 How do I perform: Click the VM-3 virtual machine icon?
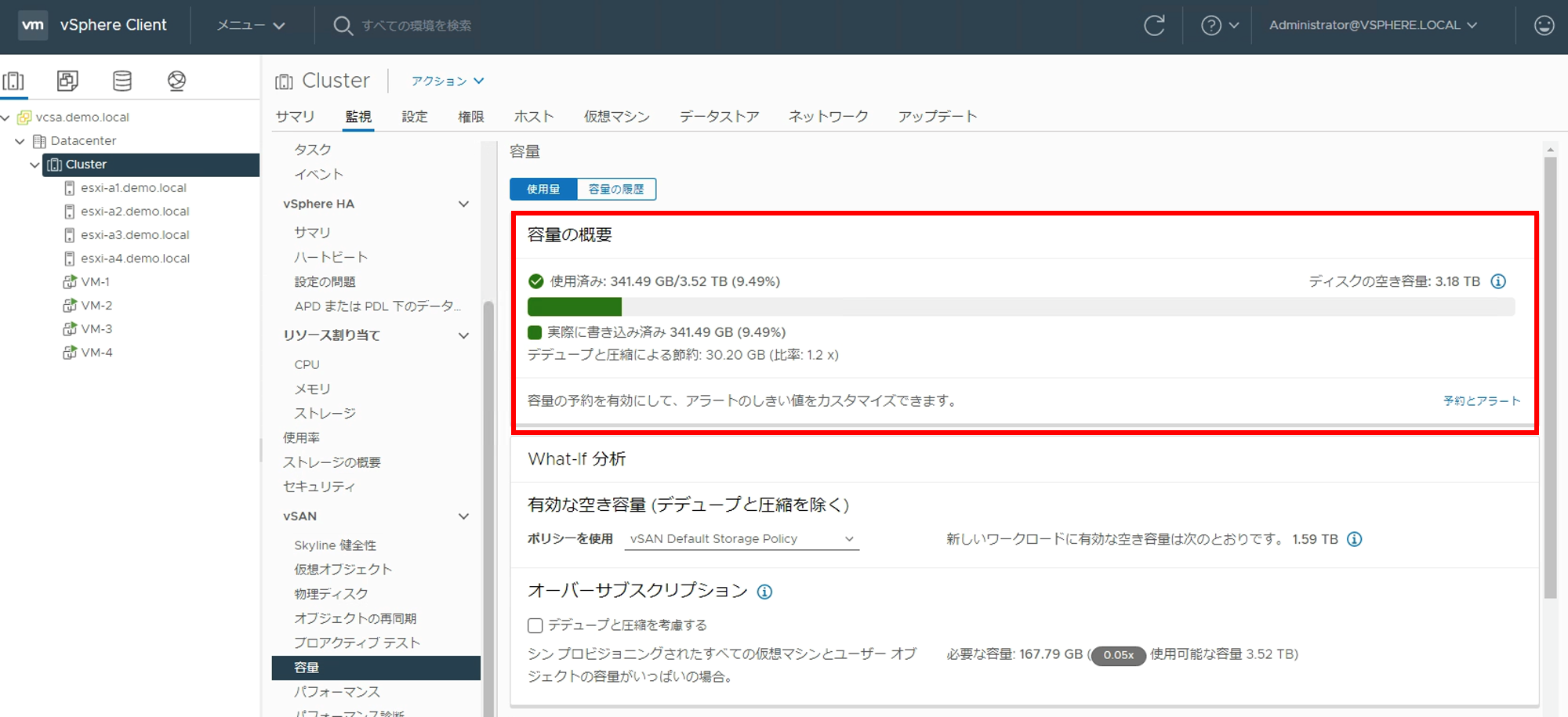click(70, 329)
